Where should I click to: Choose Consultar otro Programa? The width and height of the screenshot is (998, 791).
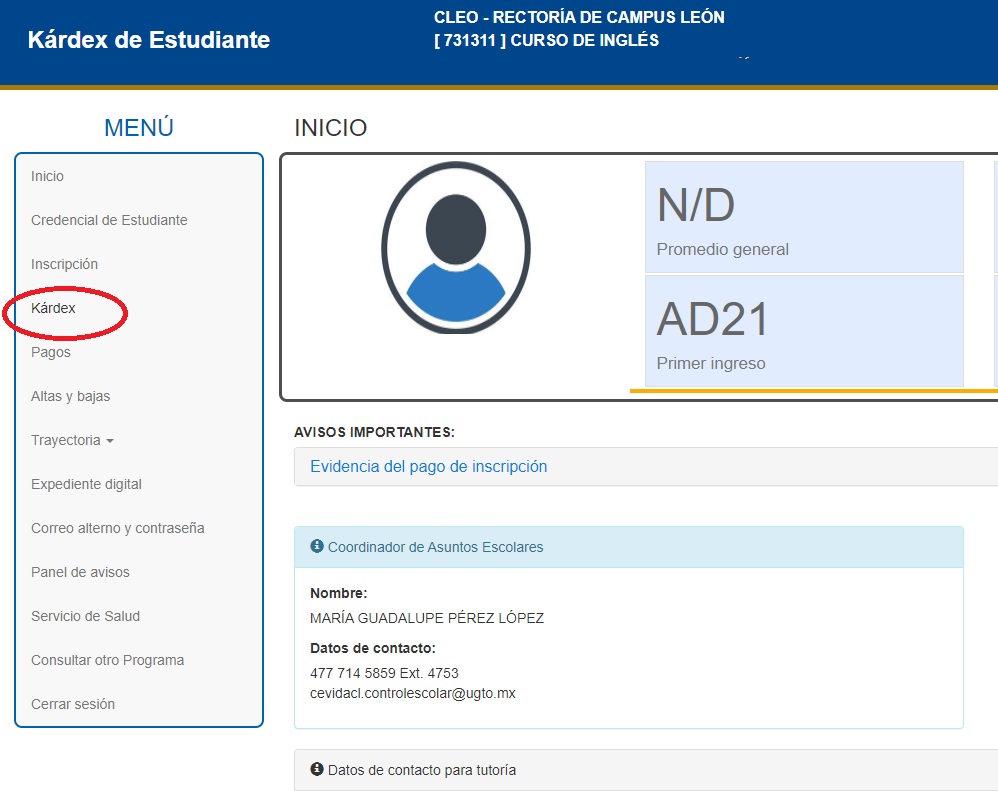coord(108,660)
